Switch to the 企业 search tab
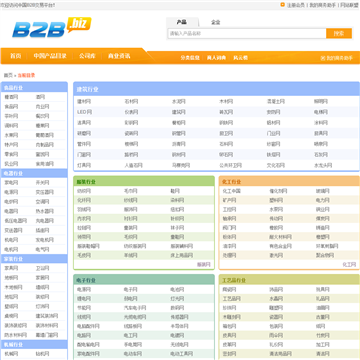The width and height of the screenshot is (360, 360). pyautogui.click(x=216, y=22)
